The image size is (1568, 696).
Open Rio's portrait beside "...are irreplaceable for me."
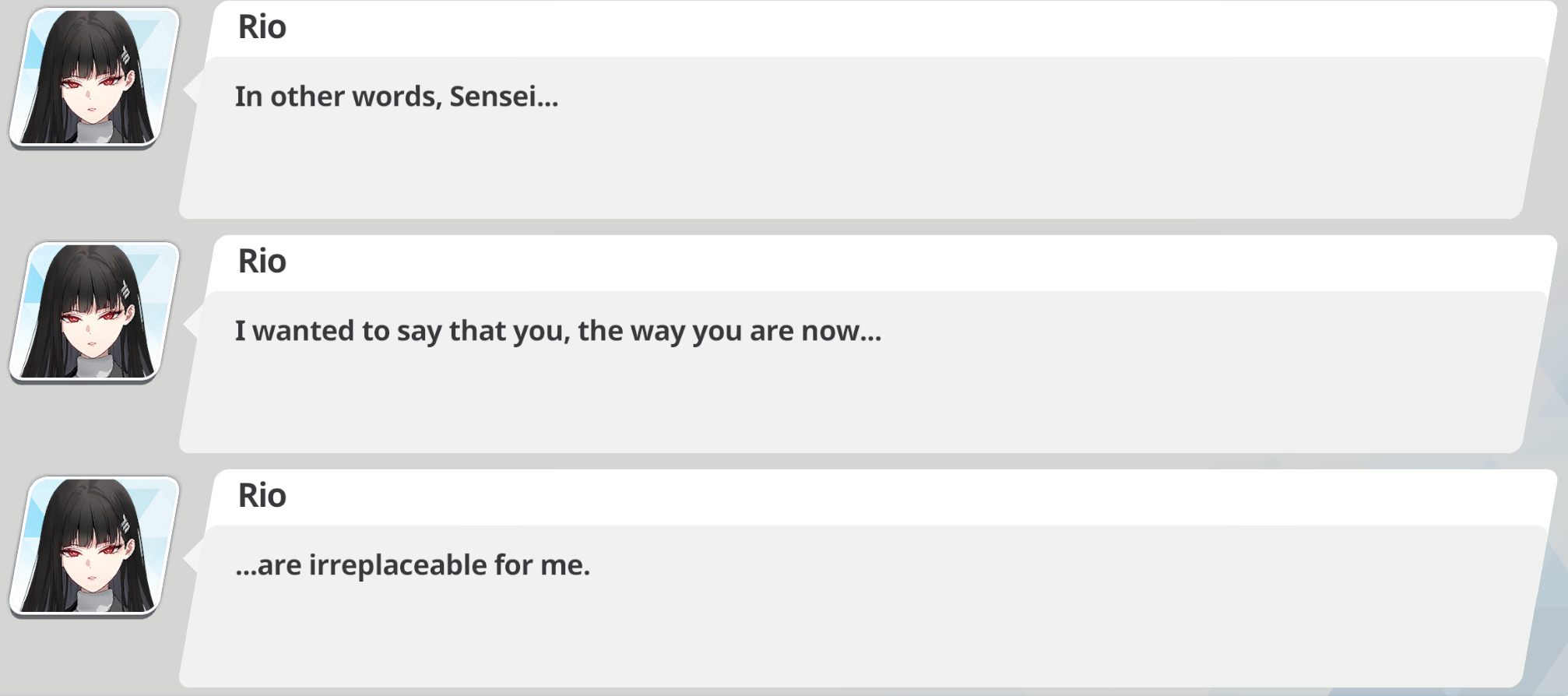tap(94, 546)
